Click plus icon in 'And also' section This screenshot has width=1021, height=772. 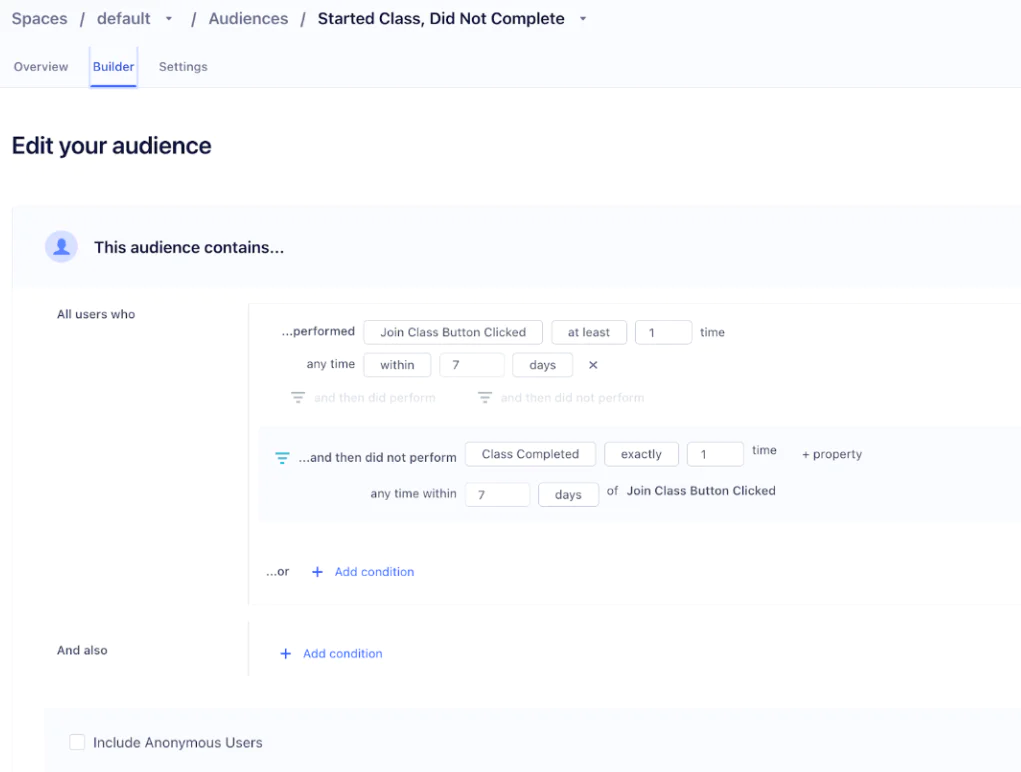pyautogui.click(x=286, y=654)
